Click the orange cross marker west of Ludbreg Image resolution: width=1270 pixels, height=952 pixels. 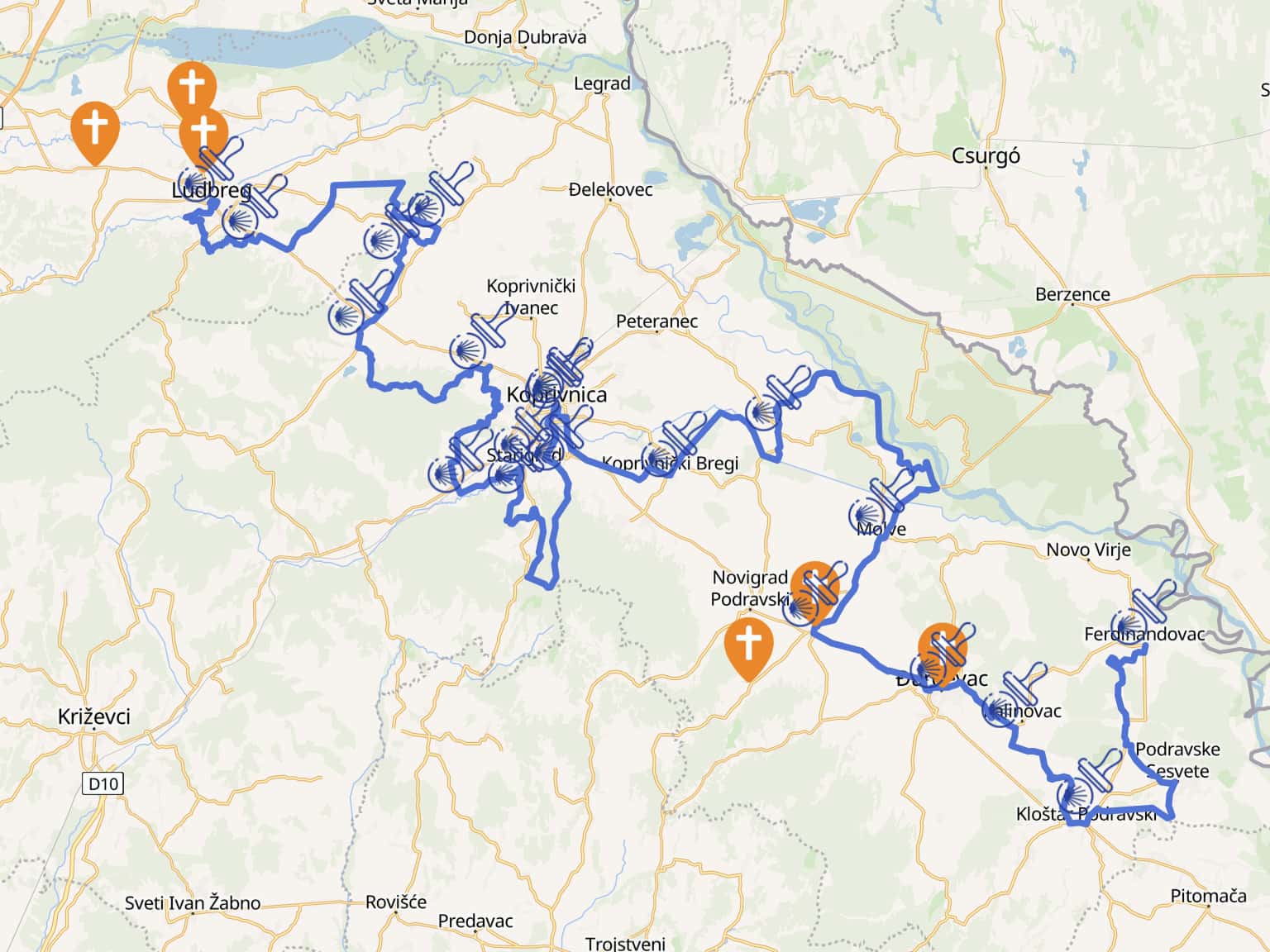(95, 132)
